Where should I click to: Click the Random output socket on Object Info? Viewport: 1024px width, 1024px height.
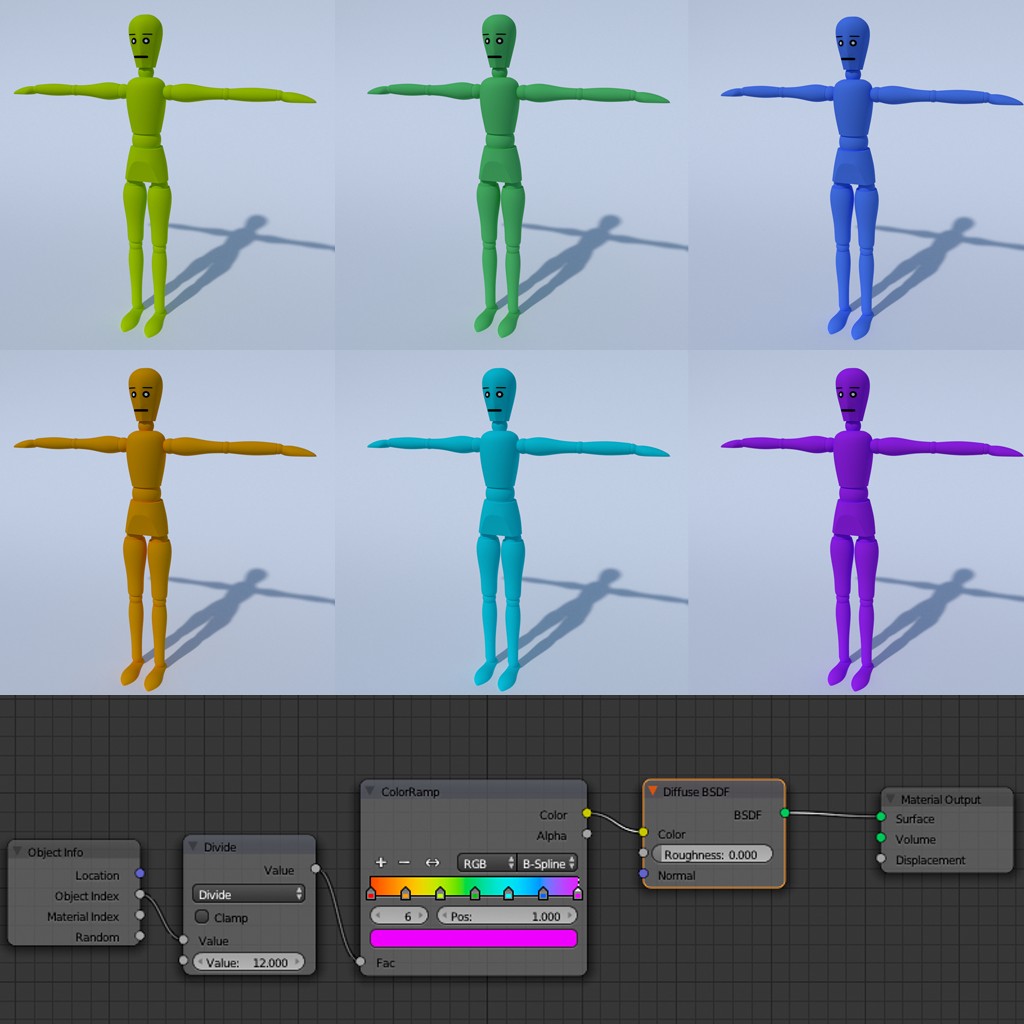coord(140,937)
